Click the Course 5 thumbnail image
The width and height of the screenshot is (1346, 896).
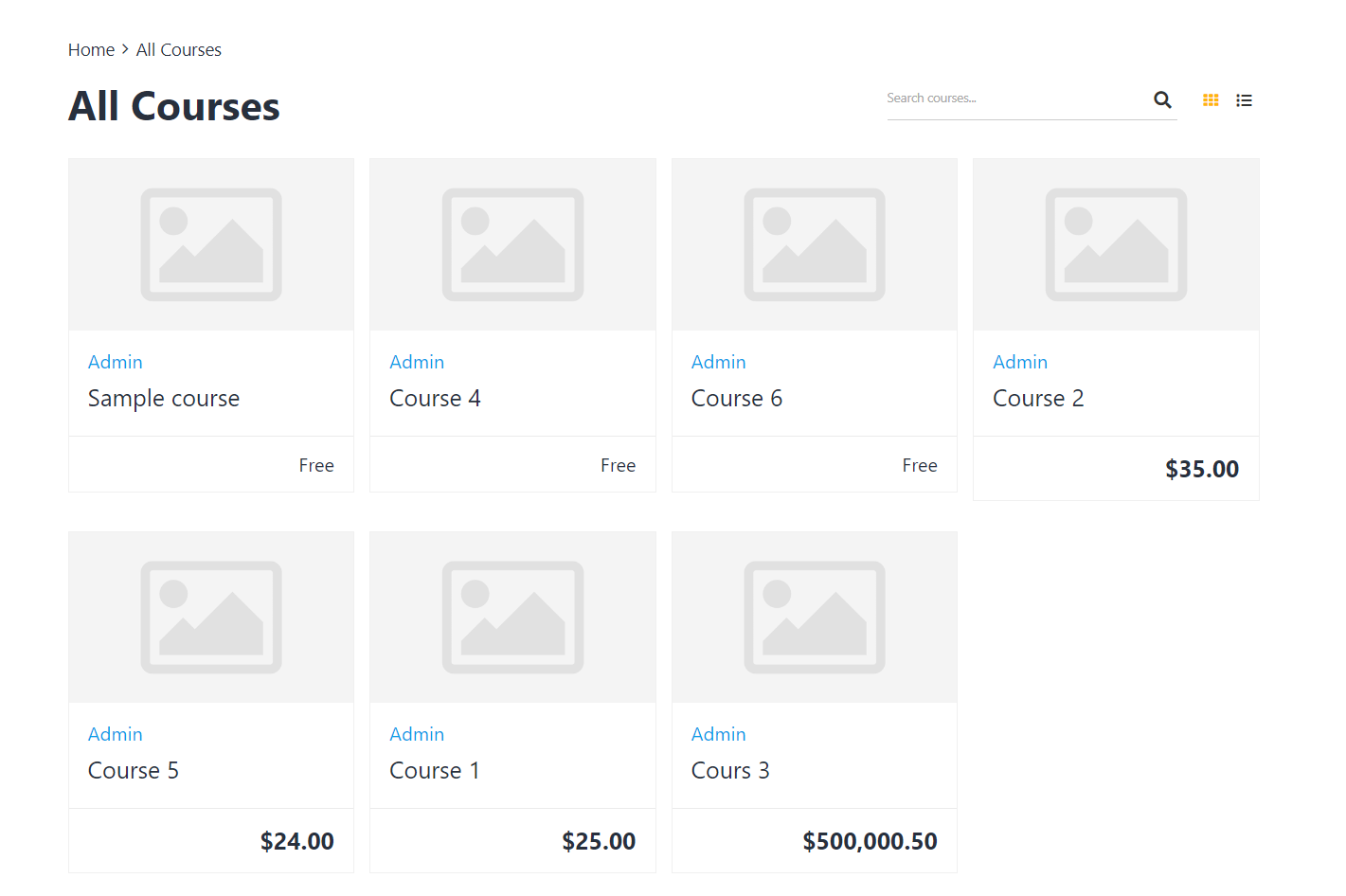click(x=211, y=618)
